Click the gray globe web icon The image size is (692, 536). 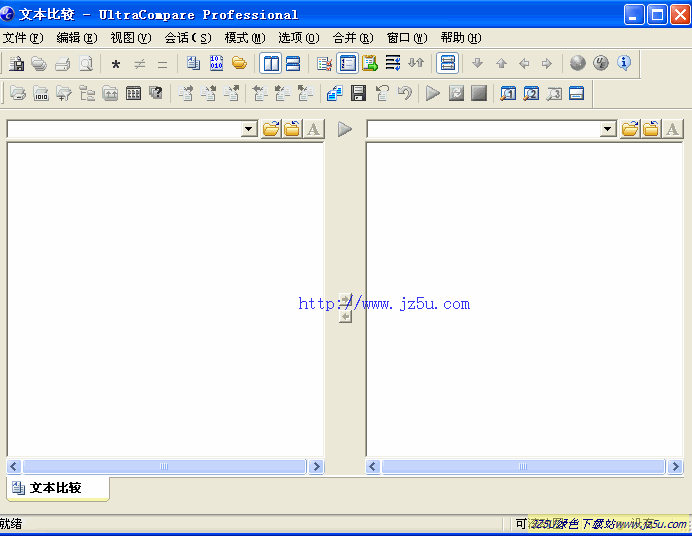point(577,63)
